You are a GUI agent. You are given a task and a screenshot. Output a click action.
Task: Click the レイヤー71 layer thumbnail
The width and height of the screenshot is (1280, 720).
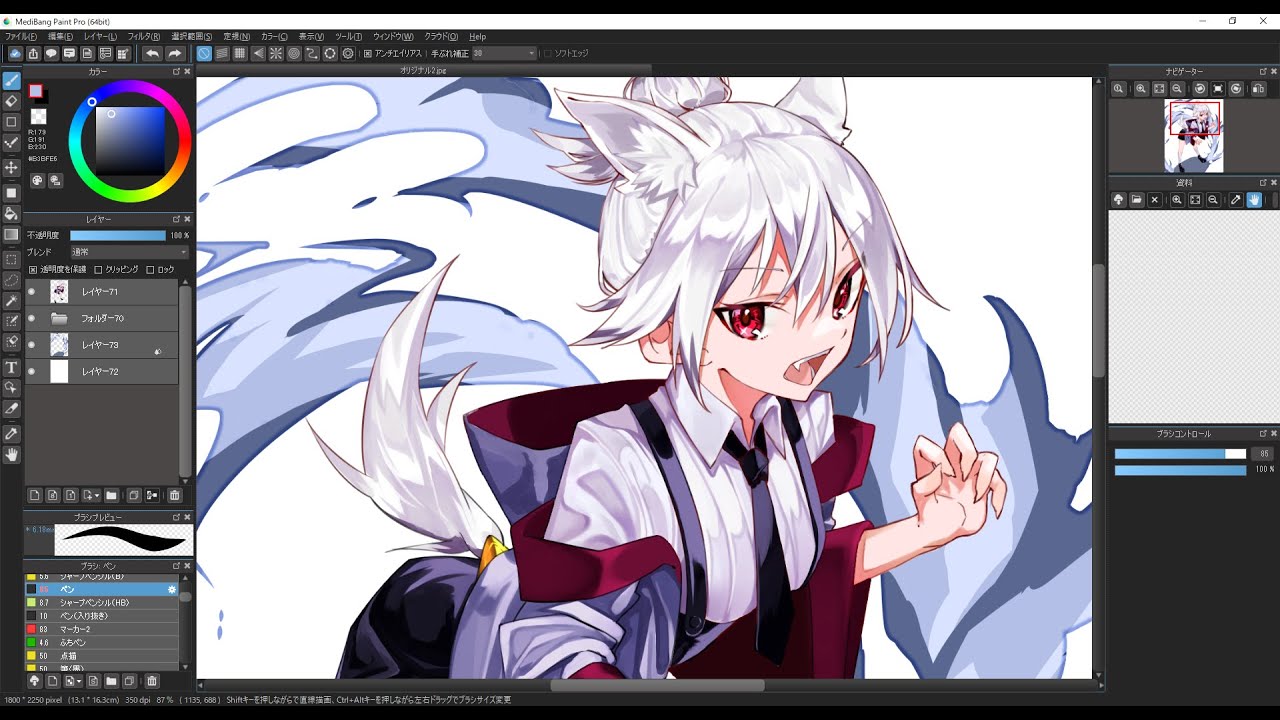[x=59, y=292]
